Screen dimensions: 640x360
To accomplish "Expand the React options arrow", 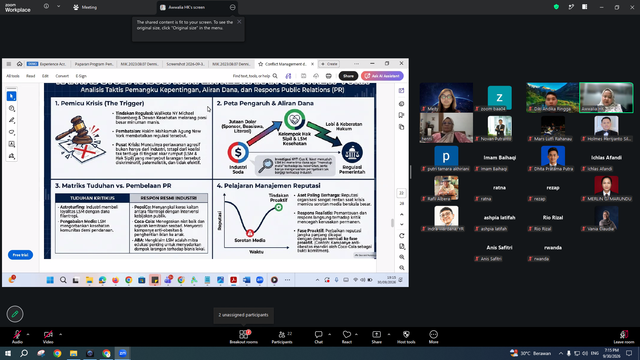I will pyautogui.click(x=356, y=334).
